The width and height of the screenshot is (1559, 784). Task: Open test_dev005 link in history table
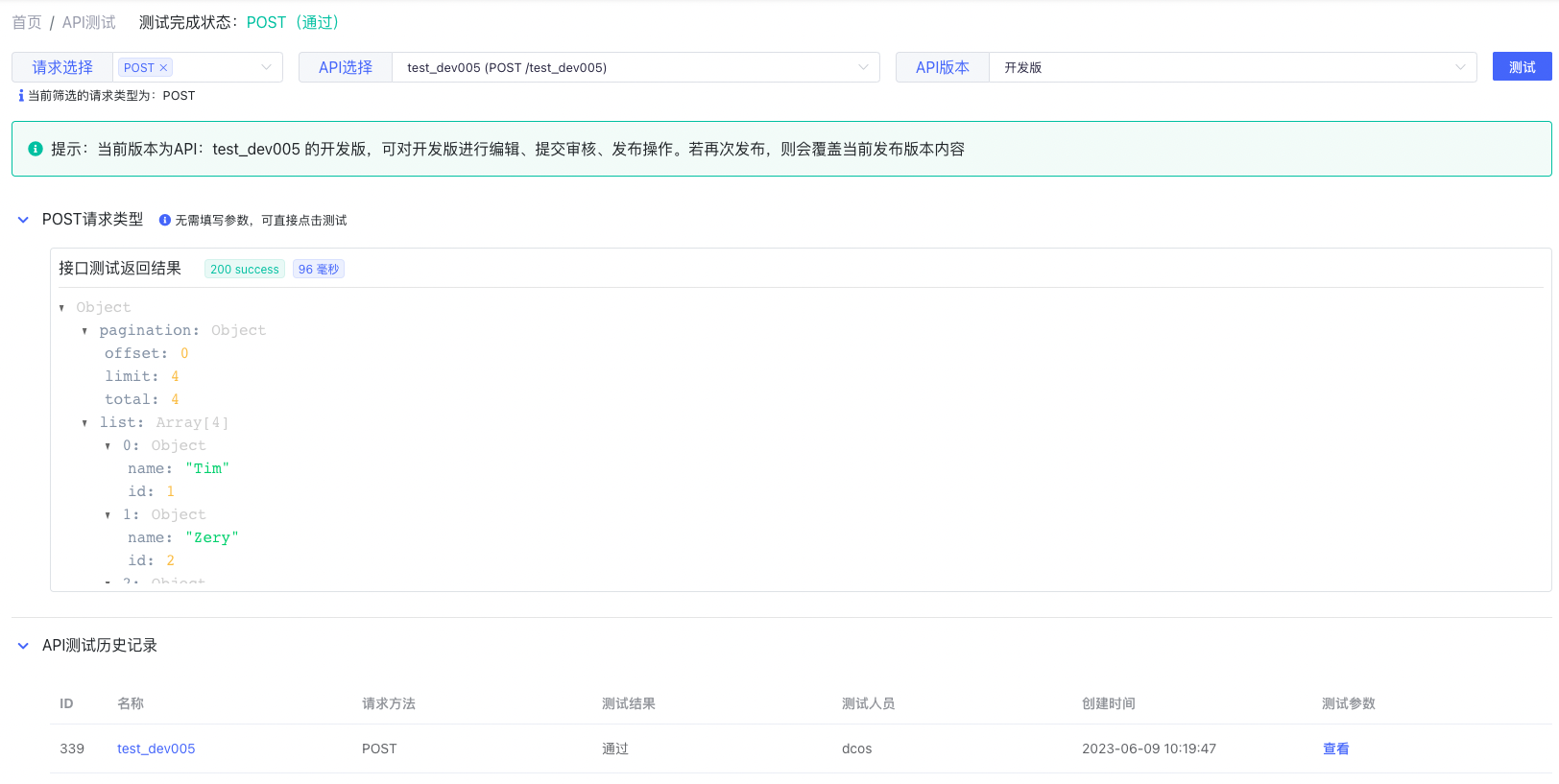tap(156, 748)
